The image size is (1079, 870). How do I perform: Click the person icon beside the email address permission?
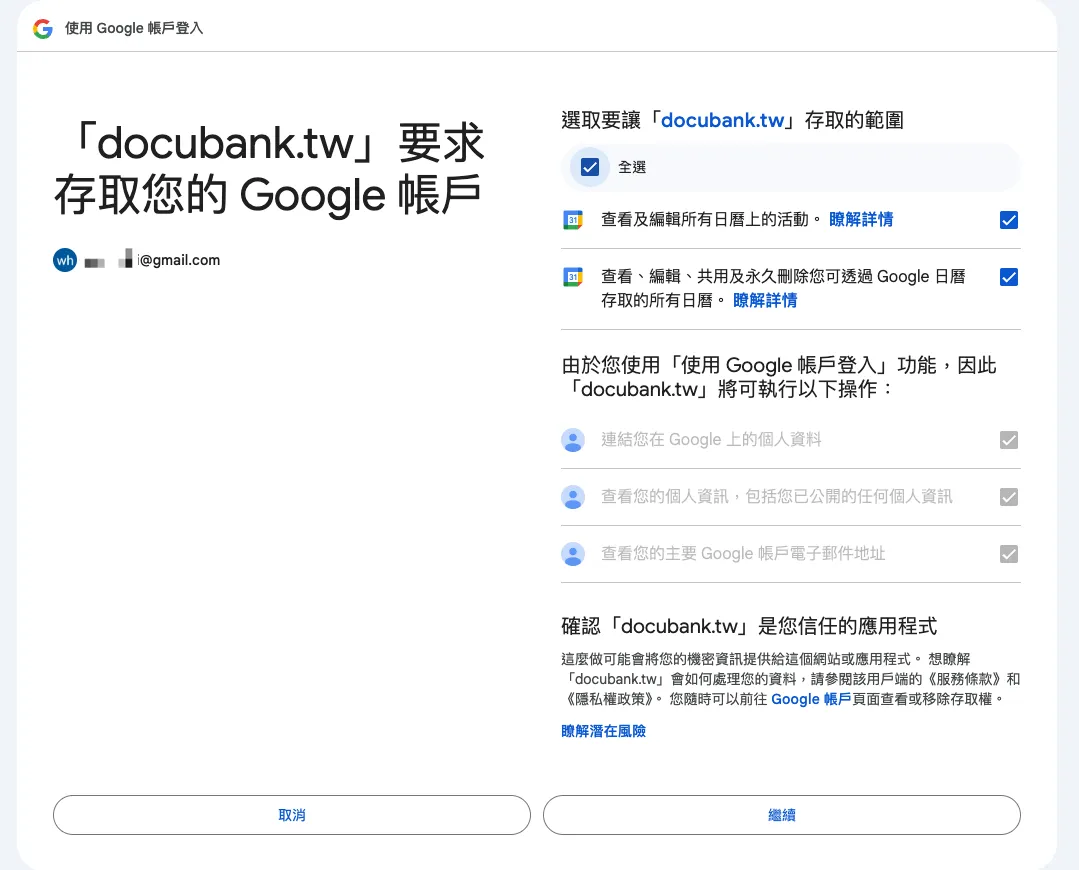tap(573, 554)
